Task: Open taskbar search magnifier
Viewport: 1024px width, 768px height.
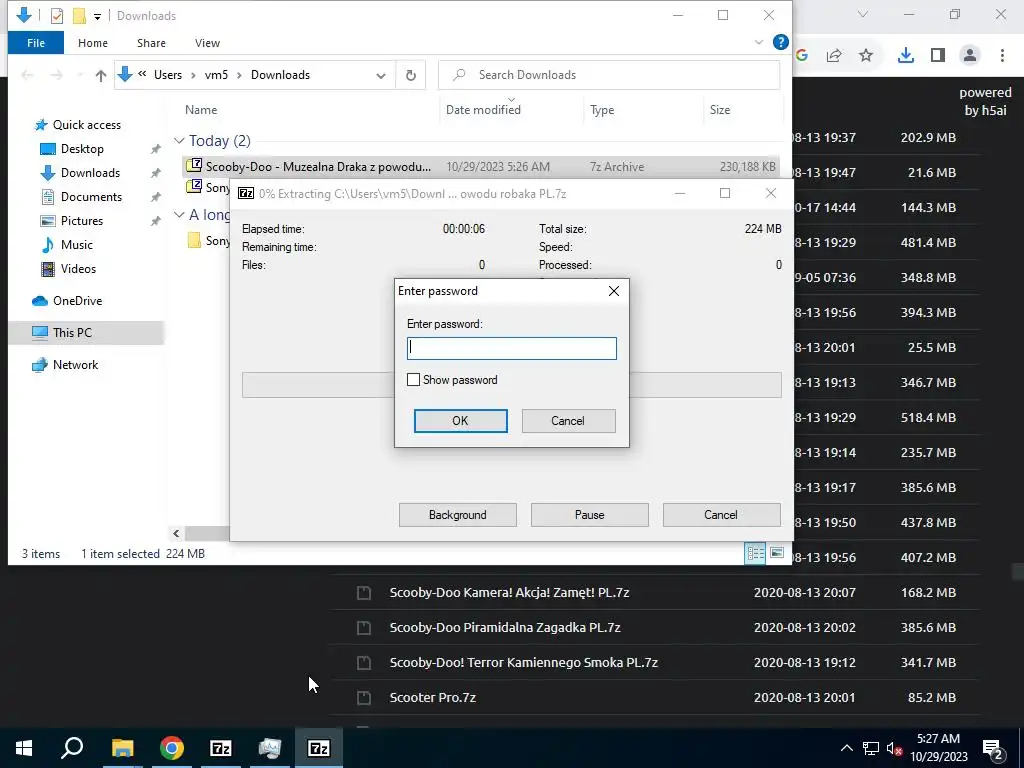Action: pyautogui.click(x=72, y=748)
